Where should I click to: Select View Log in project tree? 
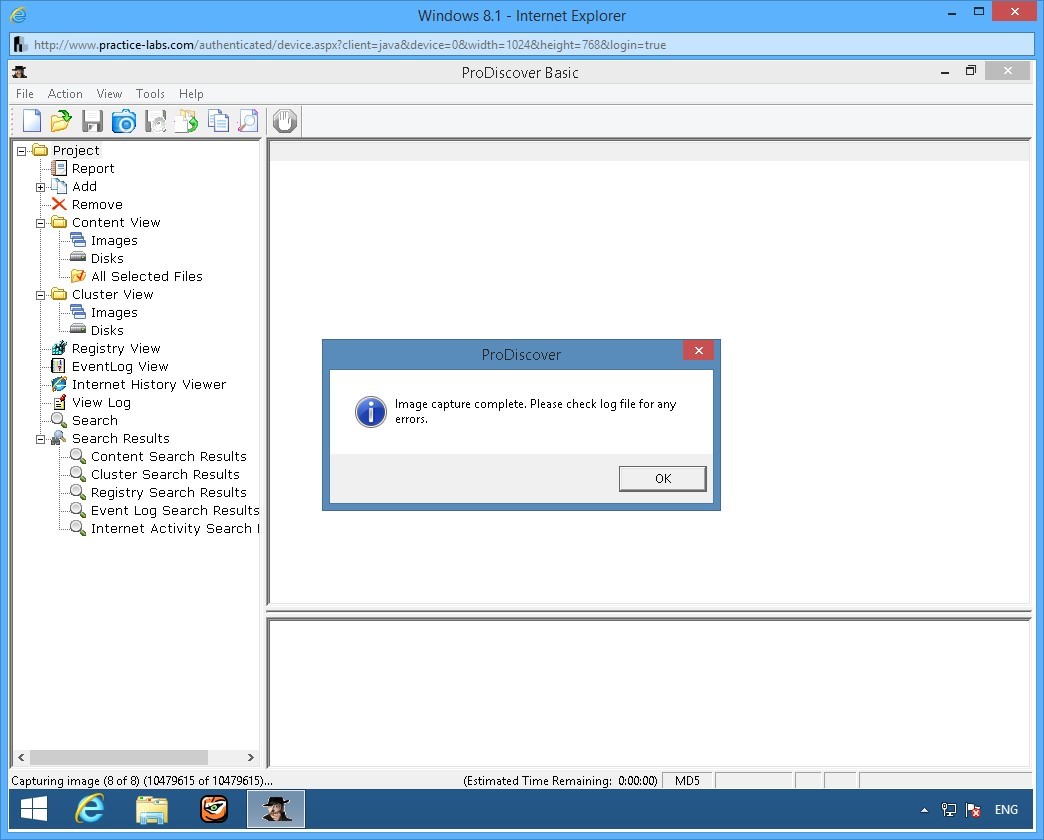100,403
